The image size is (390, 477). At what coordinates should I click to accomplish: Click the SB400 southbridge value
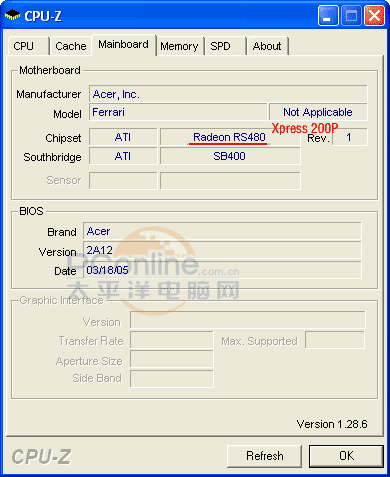[230, 156]
